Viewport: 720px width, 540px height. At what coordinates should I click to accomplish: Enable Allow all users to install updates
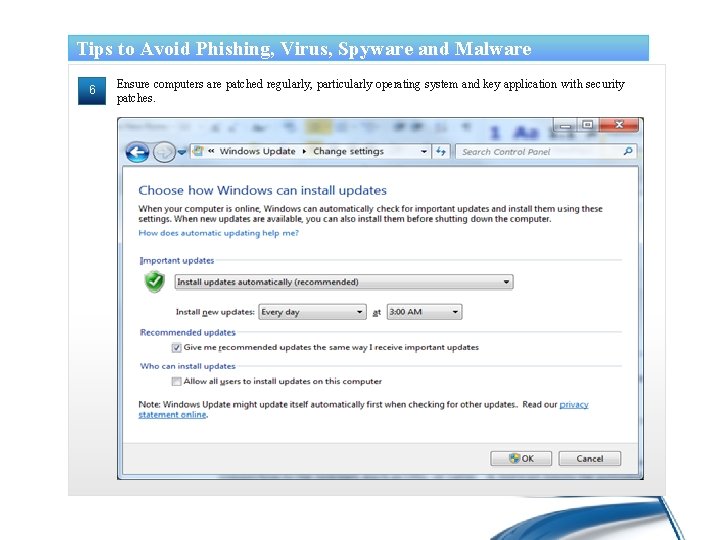tap(176, 381)
